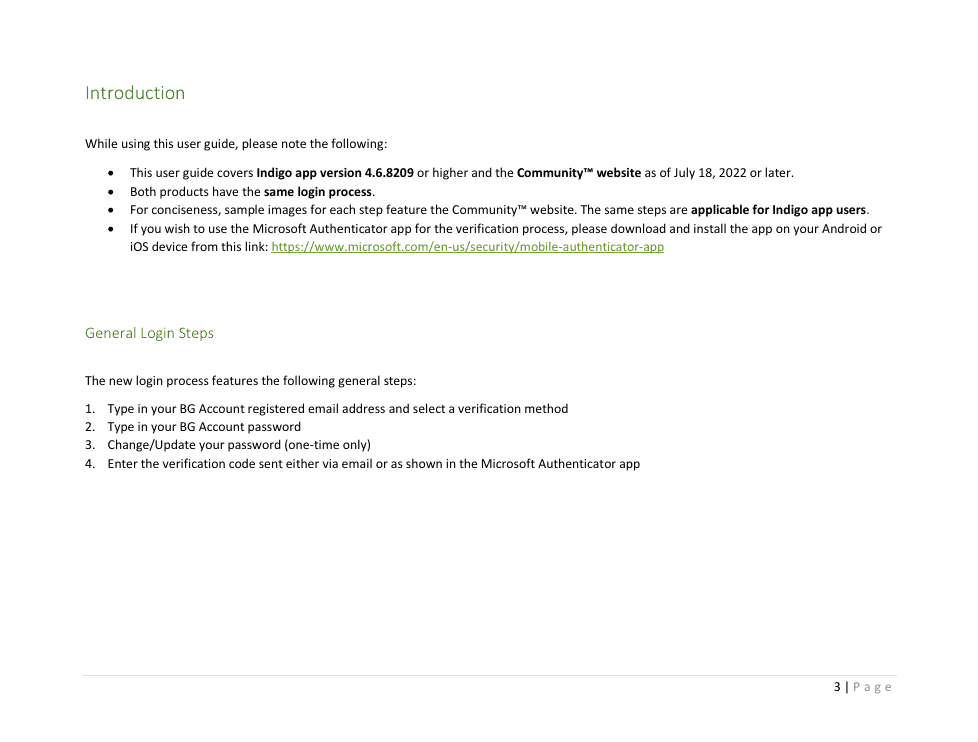Select step 2 'Type in your BG Account password'
The height and width of the screenshot is (742, 978).
pyautogui.click(x=204, y=427)
